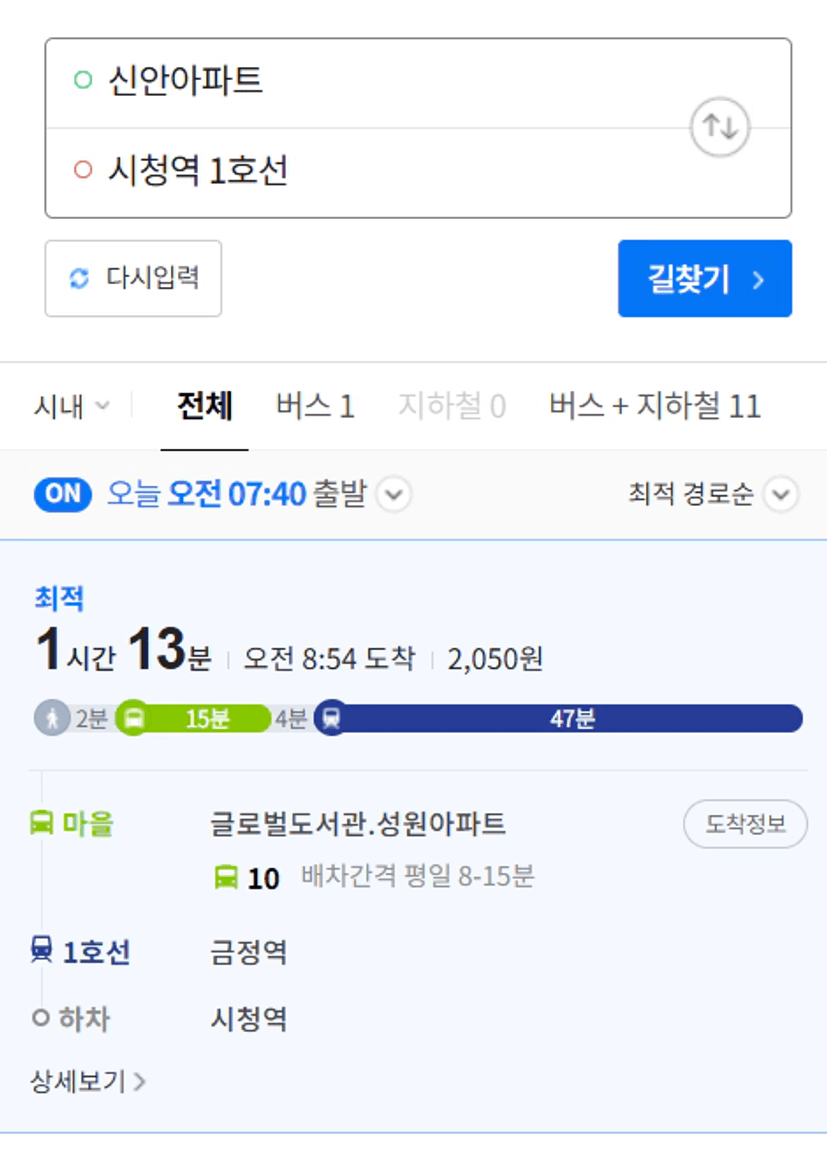This screenshot has height=1153, width=827.
Task: Click the walking person icon in the route bar
Action: coord(52,718)
